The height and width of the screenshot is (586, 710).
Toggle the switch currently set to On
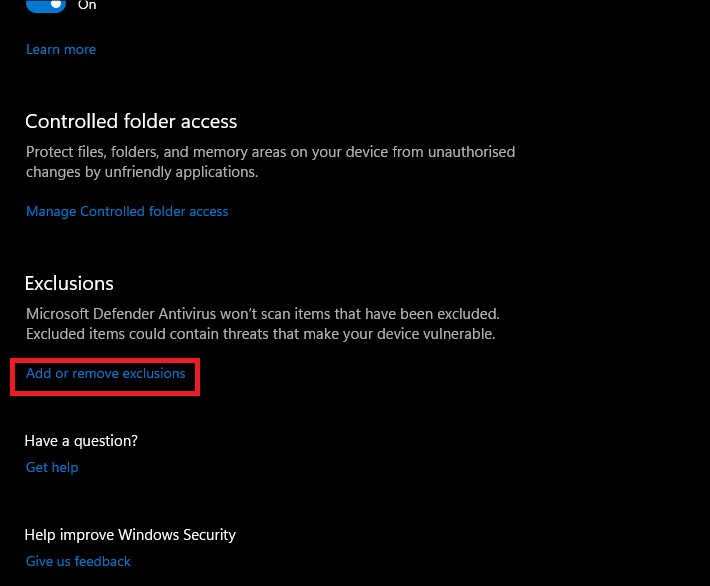click(46, 5)
